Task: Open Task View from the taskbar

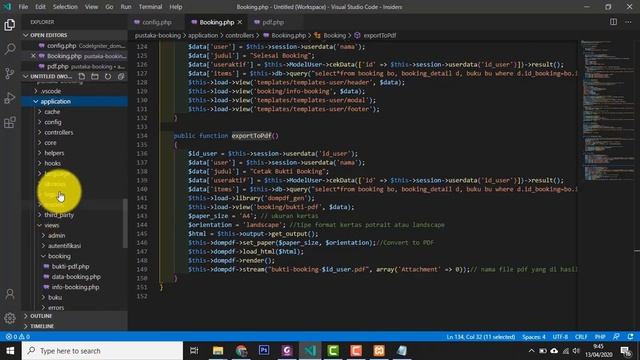Action: click(194, 351)
